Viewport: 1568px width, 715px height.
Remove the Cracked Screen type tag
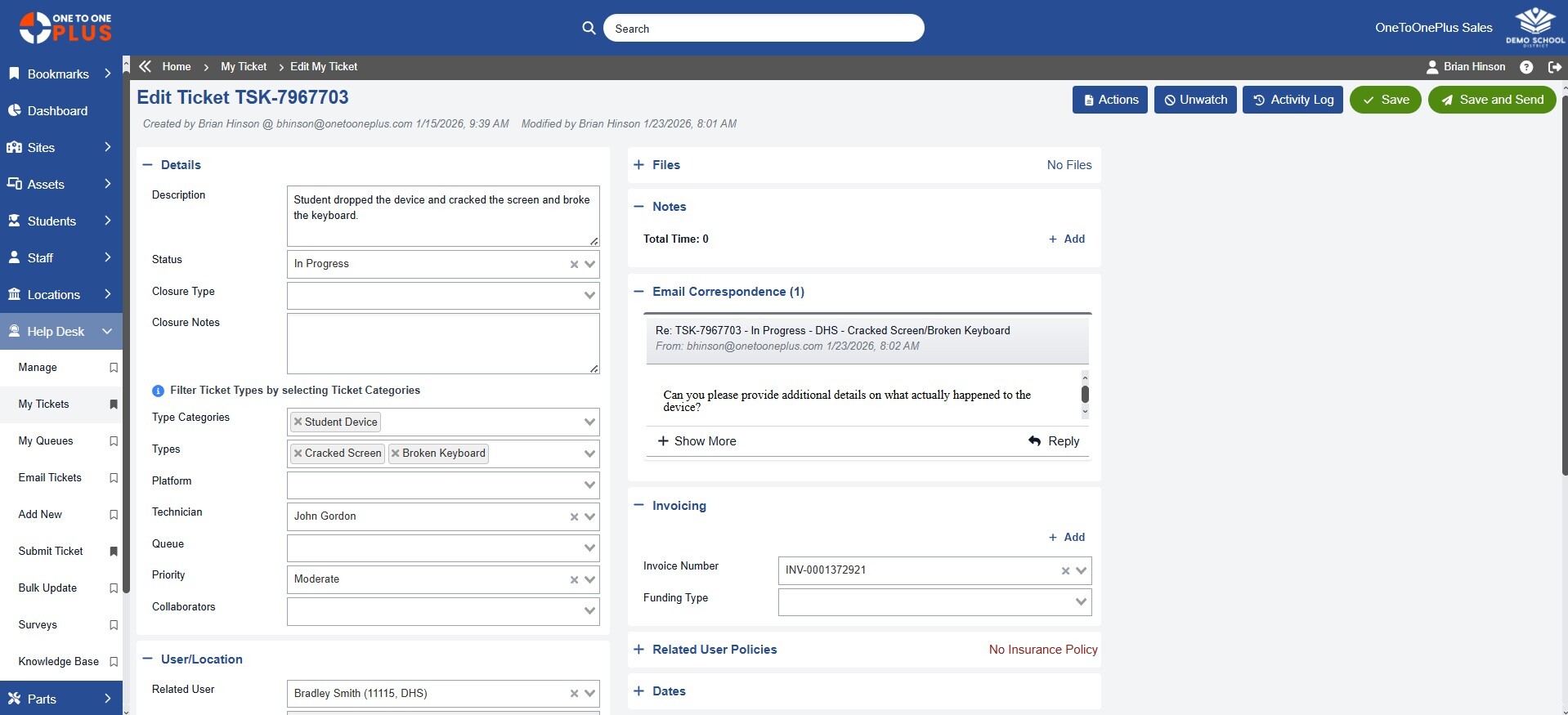298,454
